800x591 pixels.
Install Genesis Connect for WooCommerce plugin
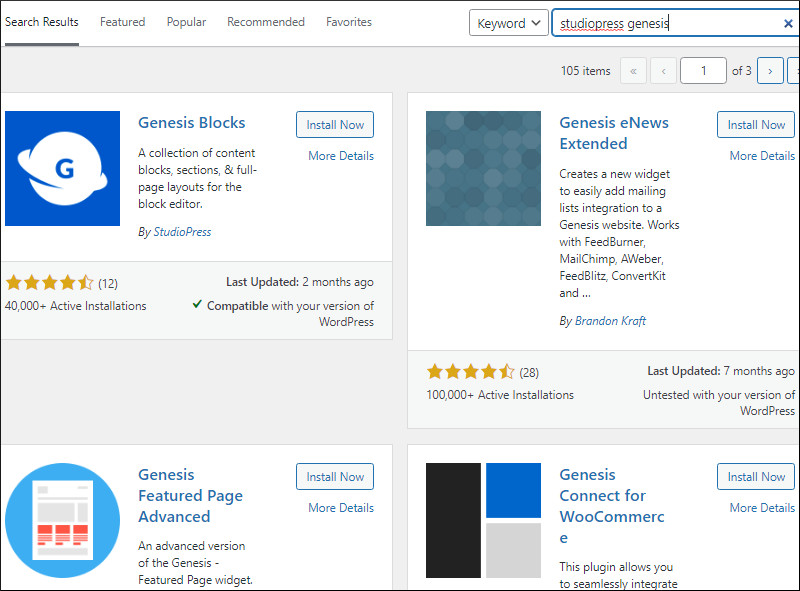(756, 477)
